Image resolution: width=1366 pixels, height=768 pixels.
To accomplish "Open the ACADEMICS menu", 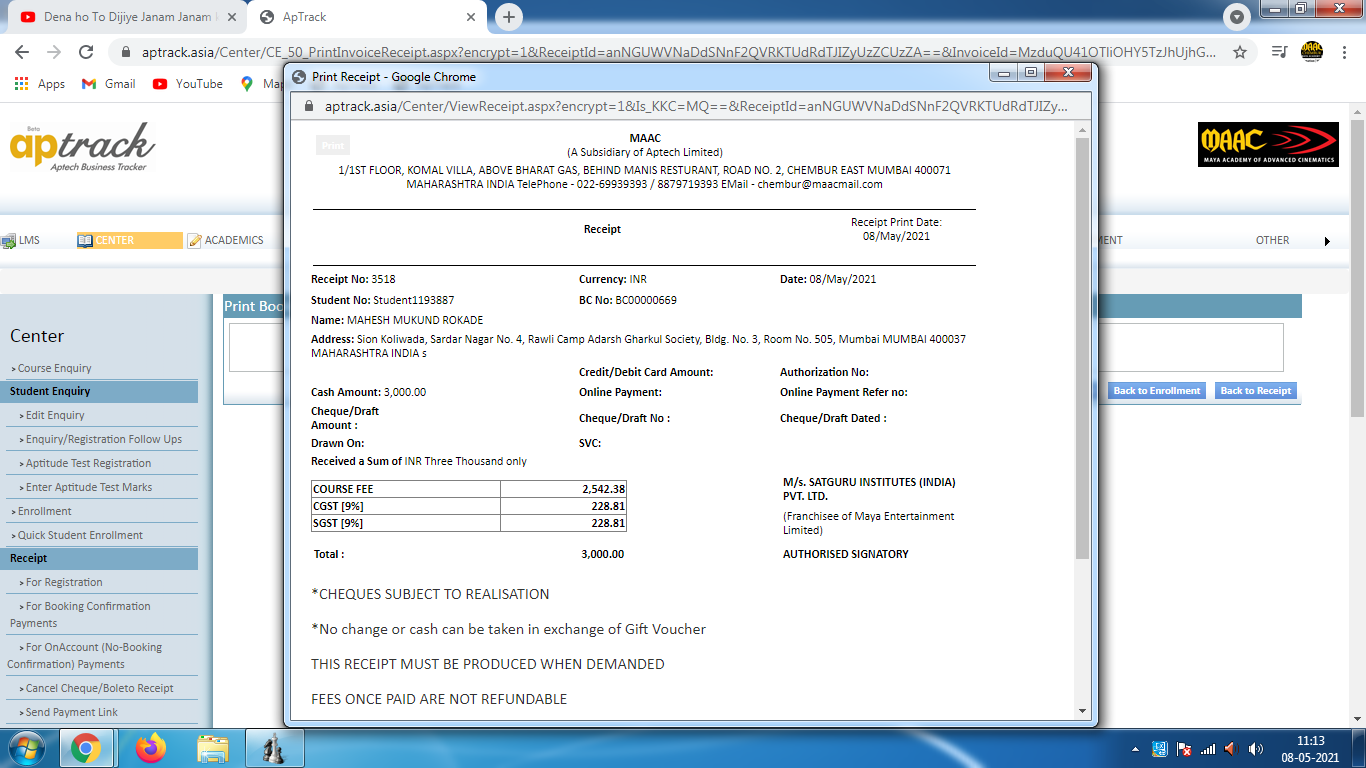I will point(225,240).
